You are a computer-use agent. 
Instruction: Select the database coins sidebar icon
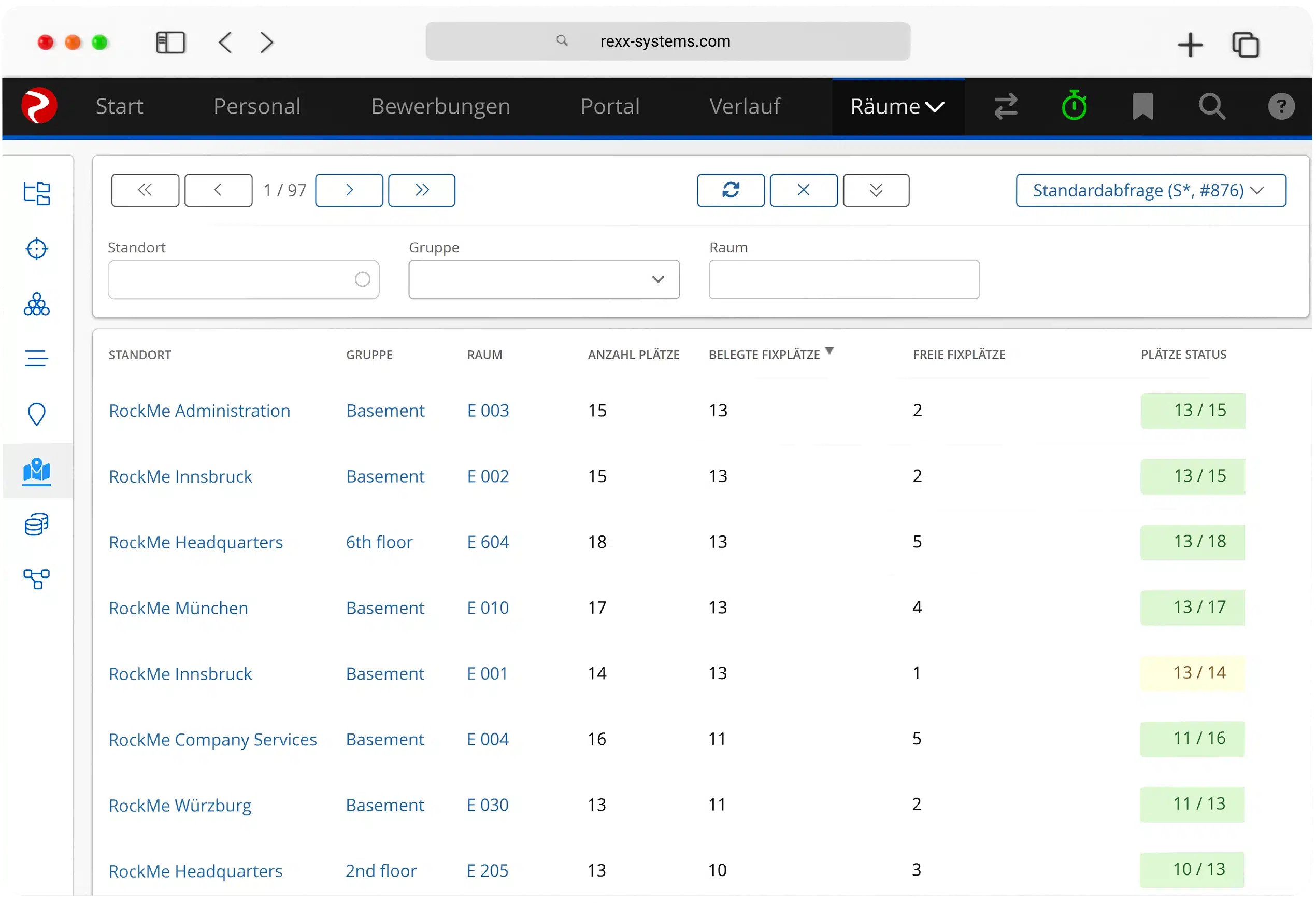[37, 525]
